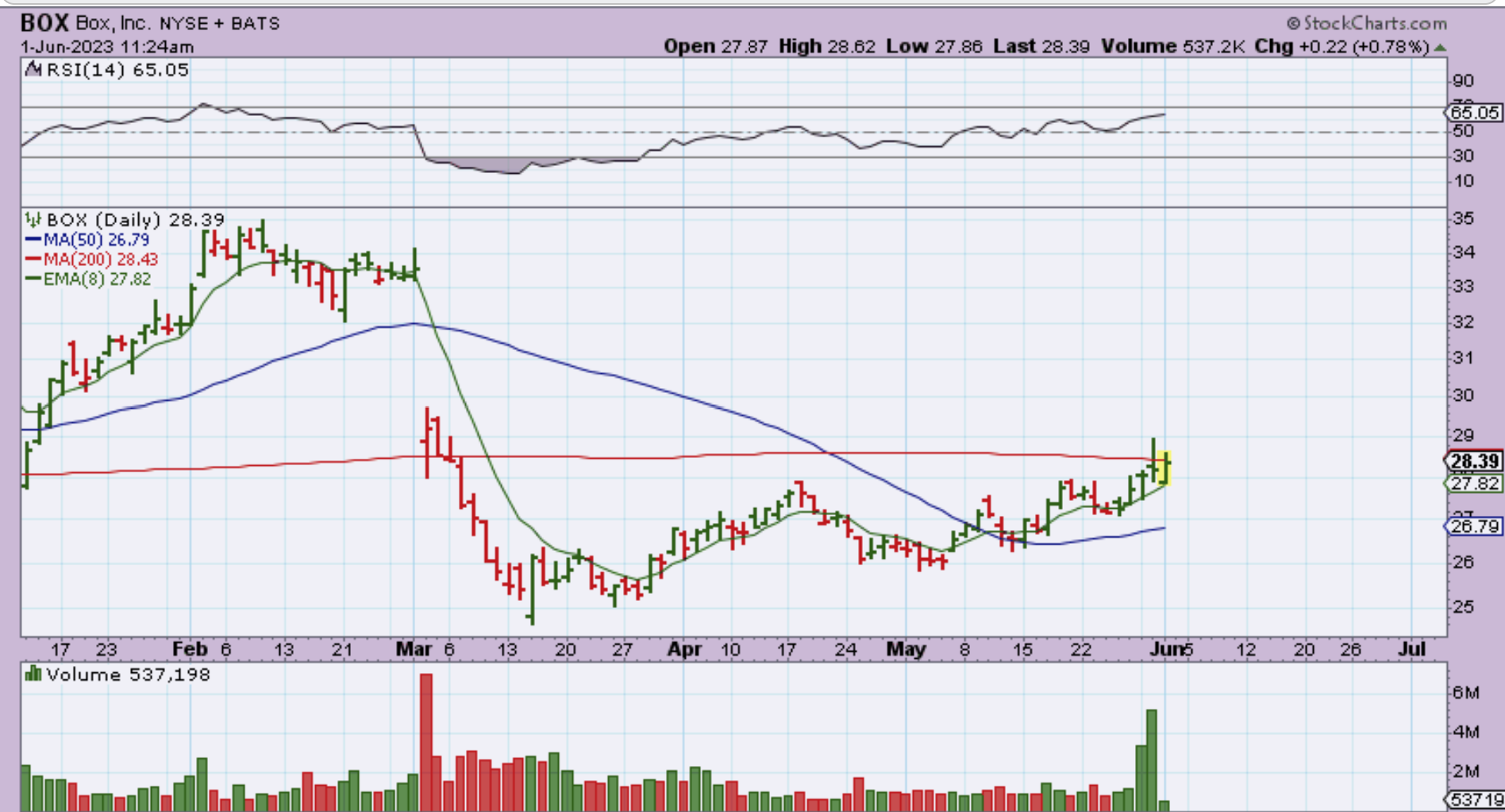1505x812 pixels.
Task: Click the 32 price level on the price axis
Action: (x=1464, y=322)
